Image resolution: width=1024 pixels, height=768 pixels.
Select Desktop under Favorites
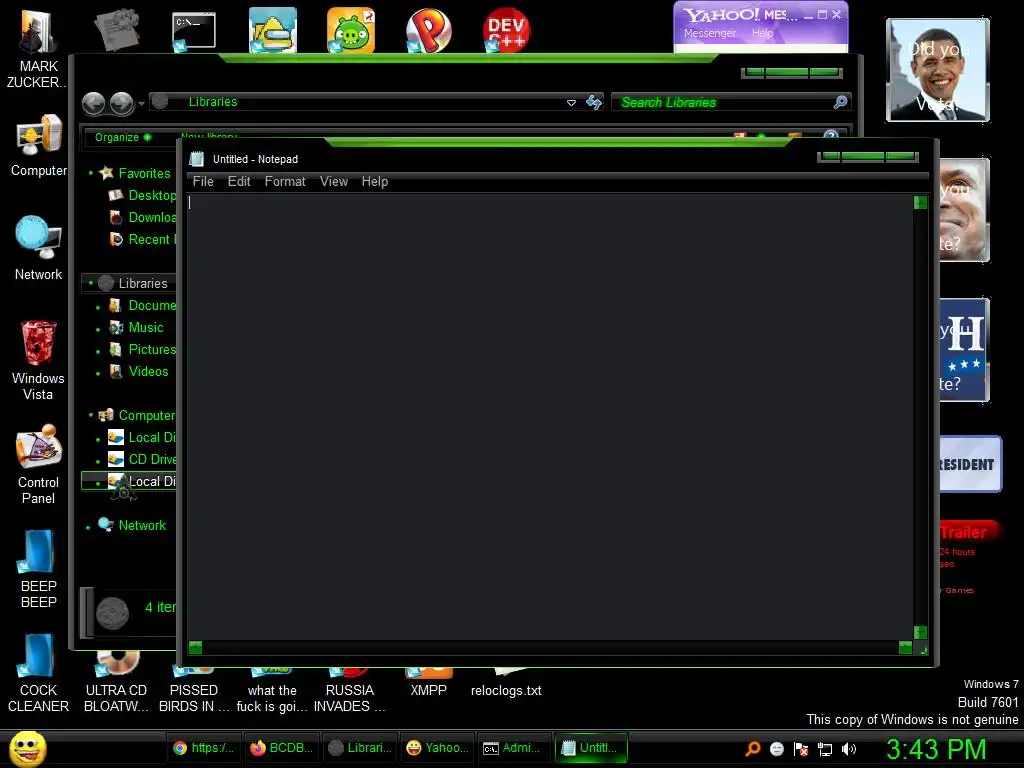point(144,195)
